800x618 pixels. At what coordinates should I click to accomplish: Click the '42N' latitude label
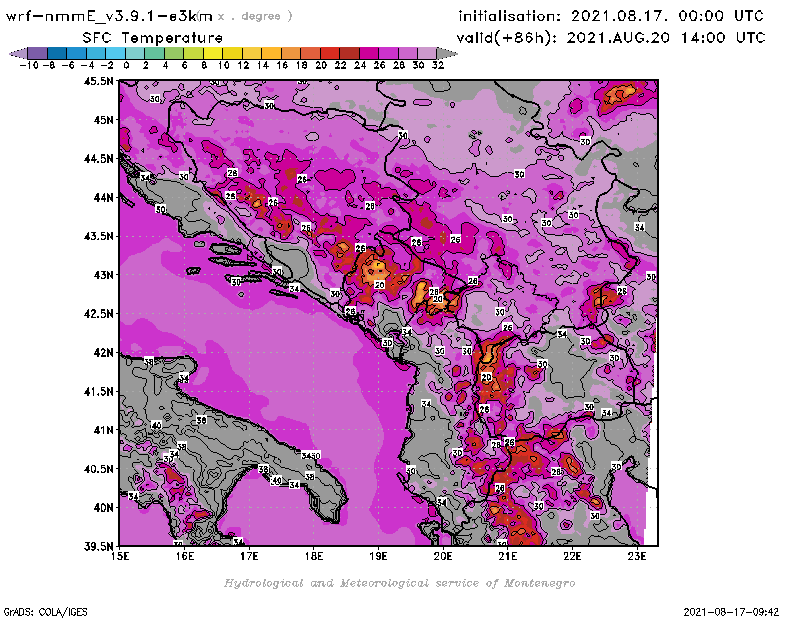point(103,353)
